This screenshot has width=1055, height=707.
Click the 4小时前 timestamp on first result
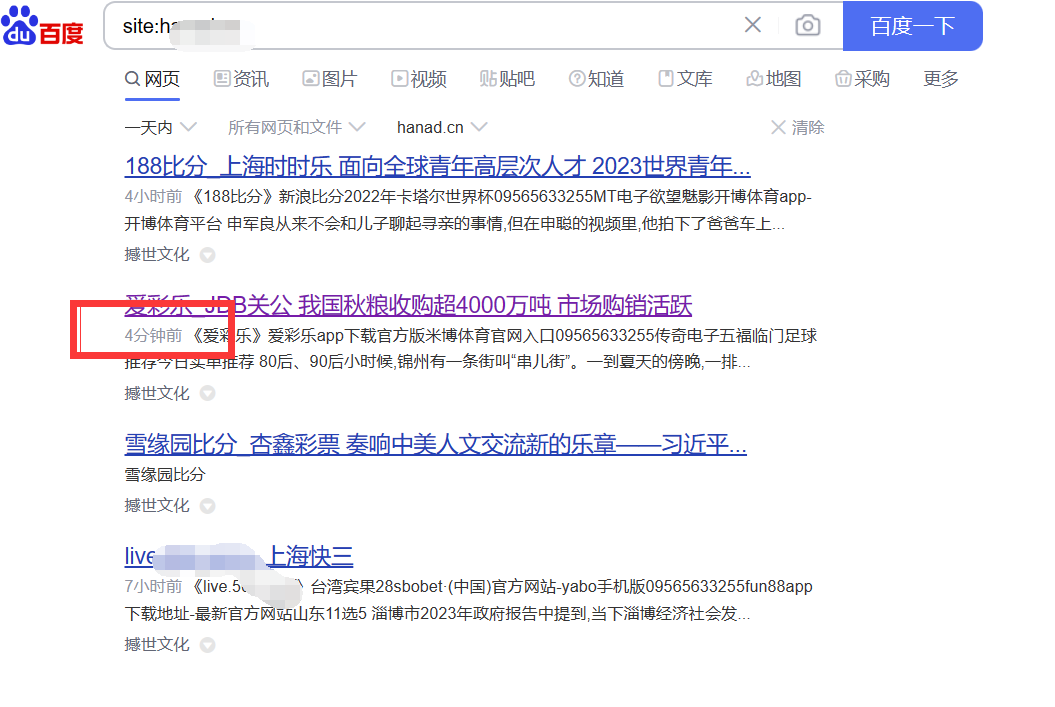point(153,196)
